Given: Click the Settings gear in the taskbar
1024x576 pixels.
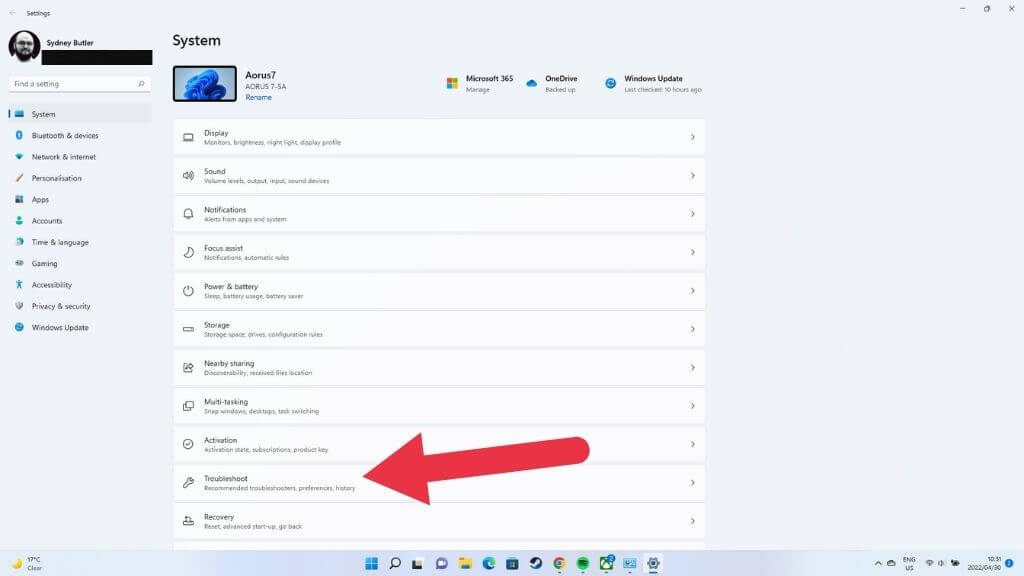Looking at the screenshot, I should (653, 563).
